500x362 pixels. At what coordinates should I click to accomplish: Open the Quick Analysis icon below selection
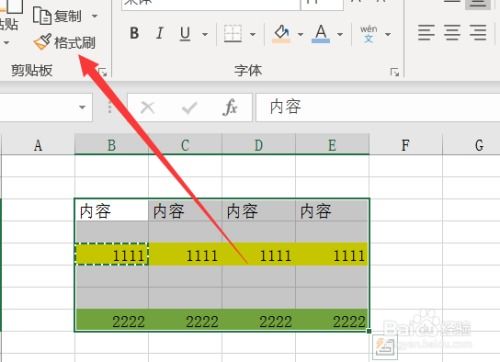coord(385,347)
